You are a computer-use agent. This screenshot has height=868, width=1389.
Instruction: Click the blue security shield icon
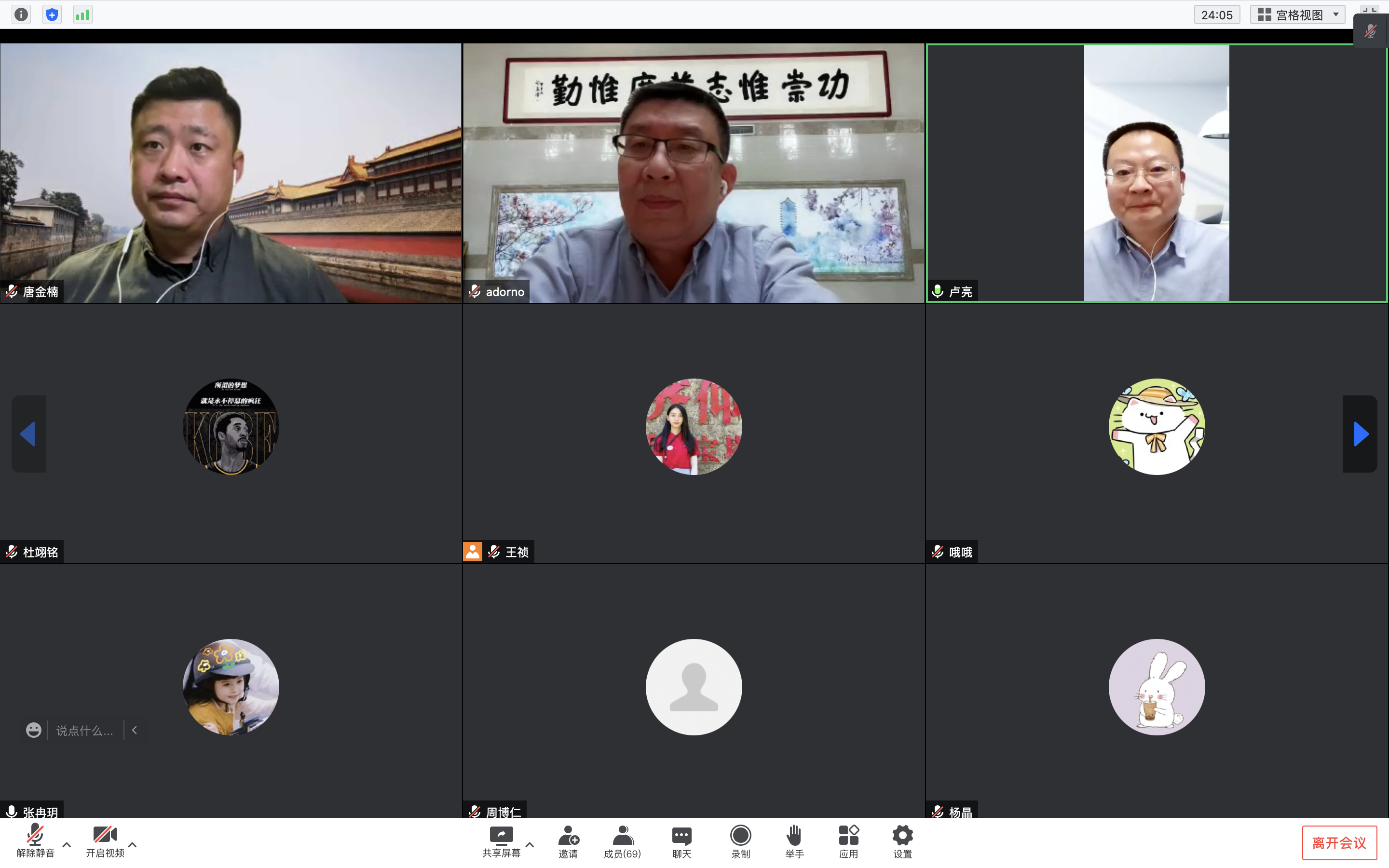(52, 14)
